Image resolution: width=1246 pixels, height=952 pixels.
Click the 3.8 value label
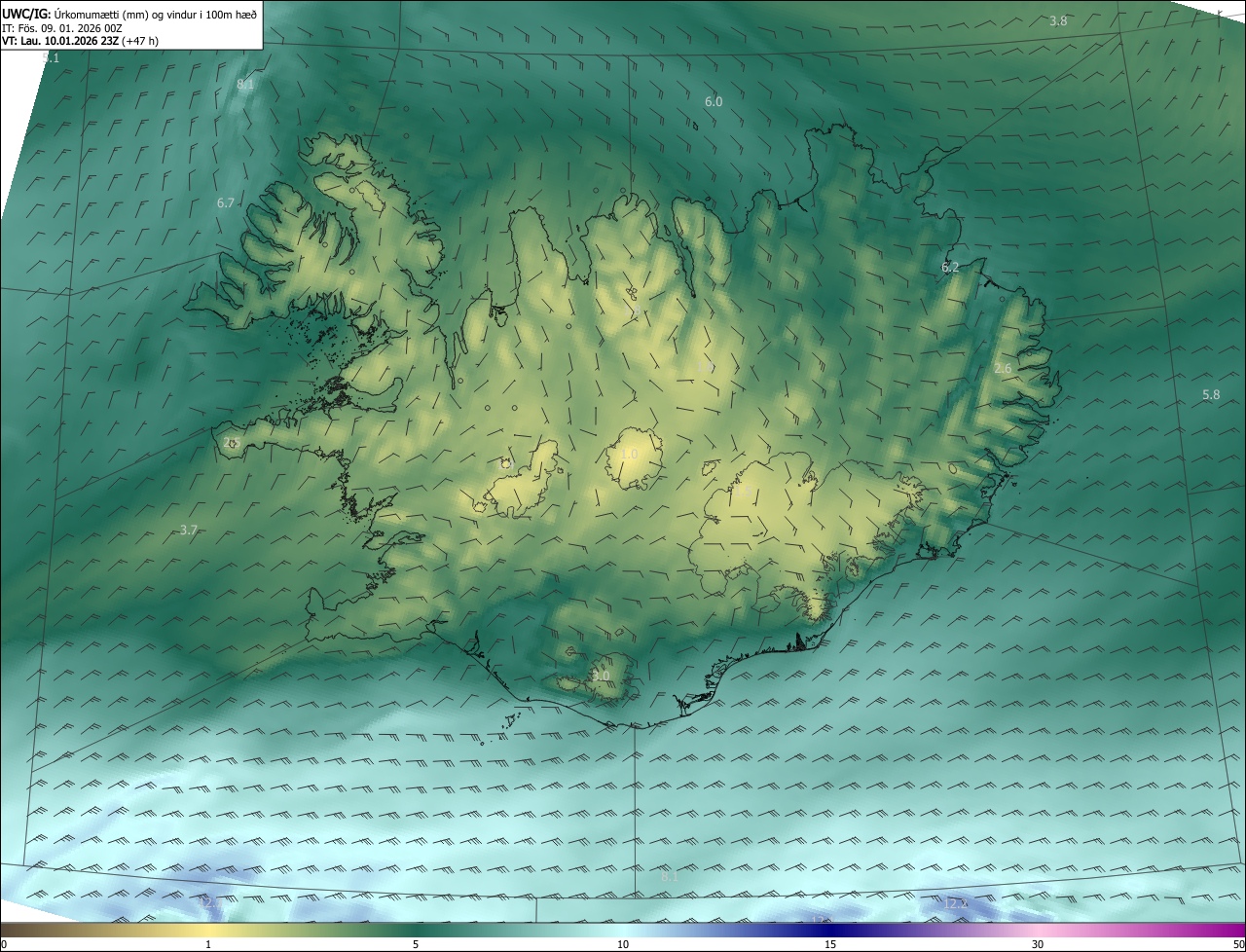1058,21
